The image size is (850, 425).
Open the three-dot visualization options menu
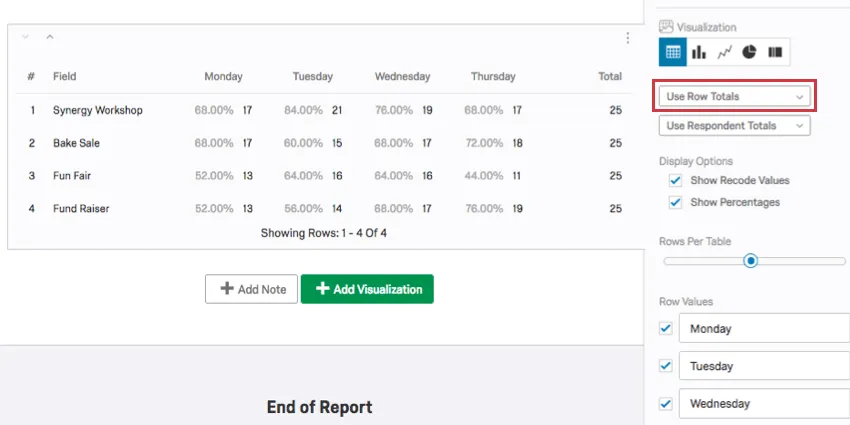[x=627, y=38]
